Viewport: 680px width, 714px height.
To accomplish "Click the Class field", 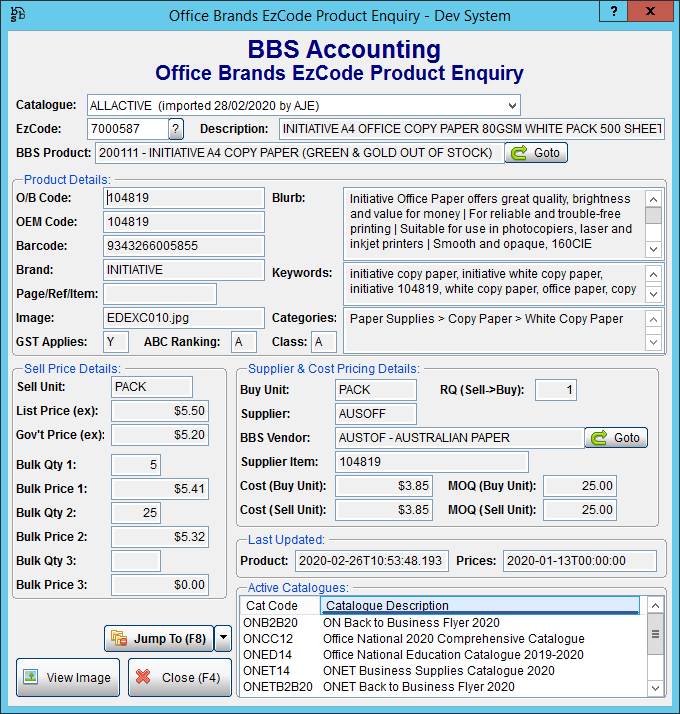I will [324, 342].
